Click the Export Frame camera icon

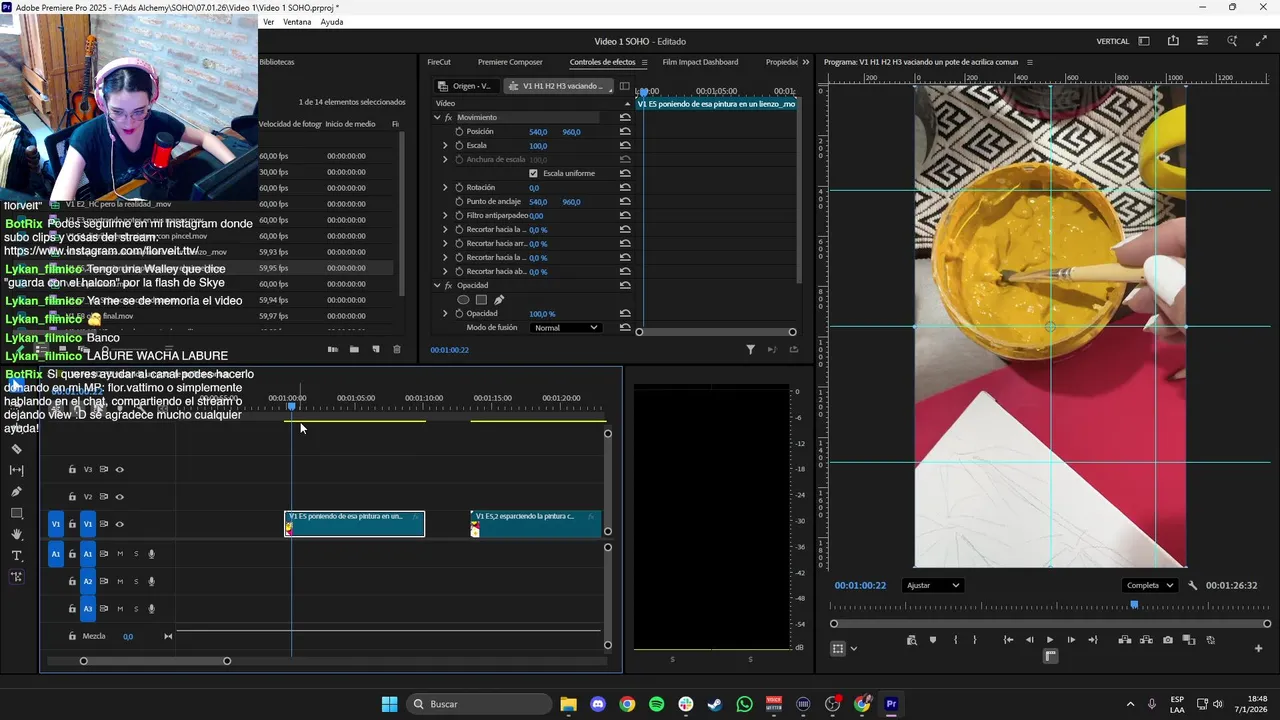pos(1168,640)
